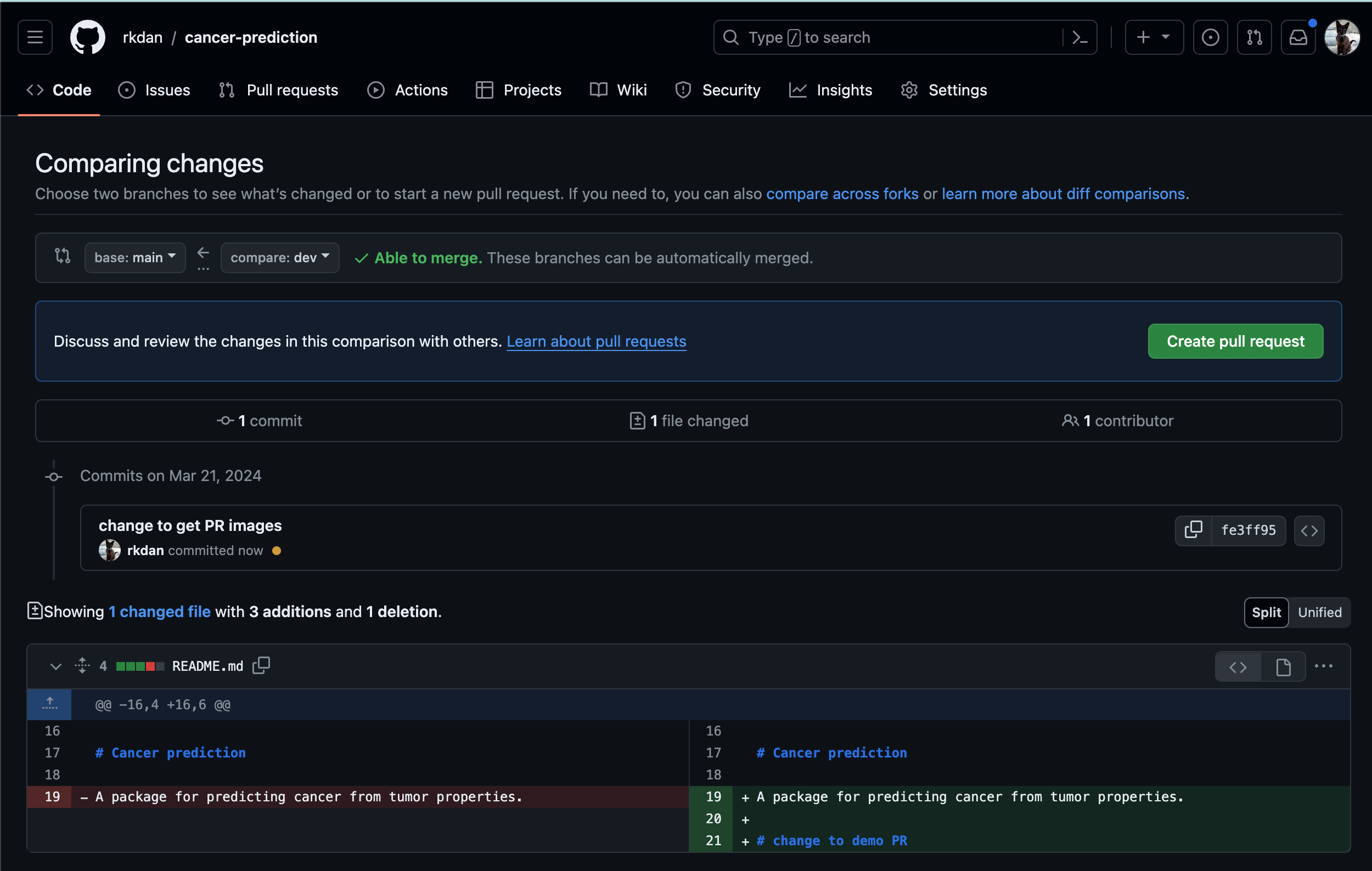Screen dimensions: 1372x871
Task: Copy the README.md file path
Action: [x=262, y=665]
